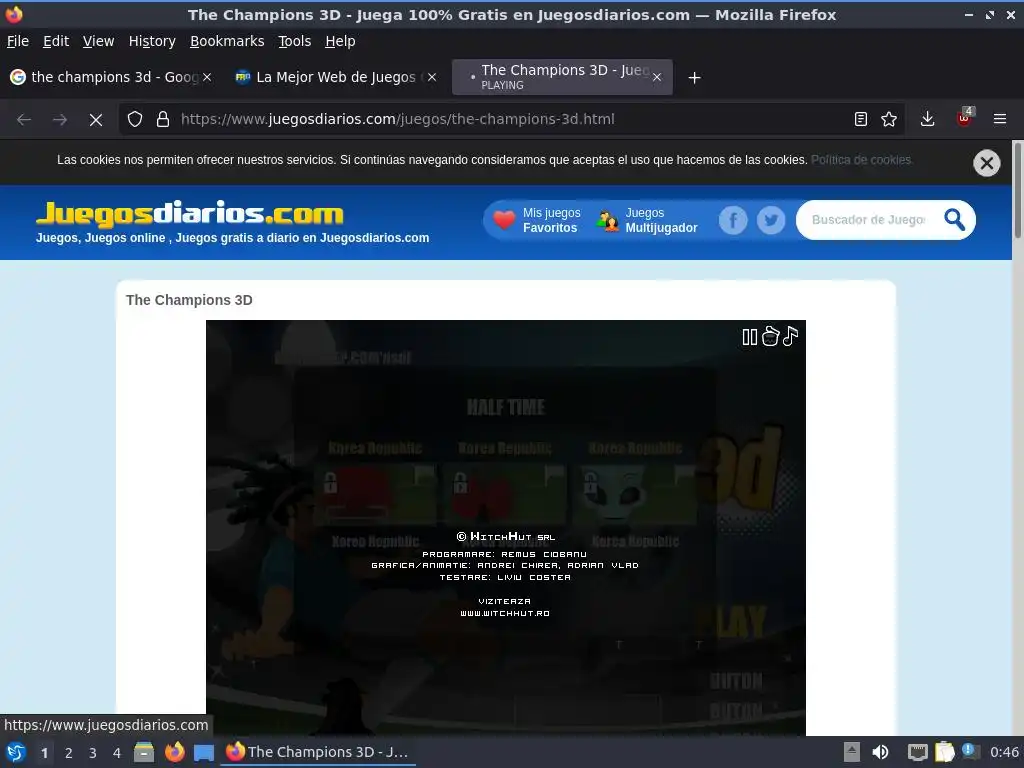The image size is (1024, 768).
Task: Select The Champions 3D taskbar window button
Action: tap(318, 752)
